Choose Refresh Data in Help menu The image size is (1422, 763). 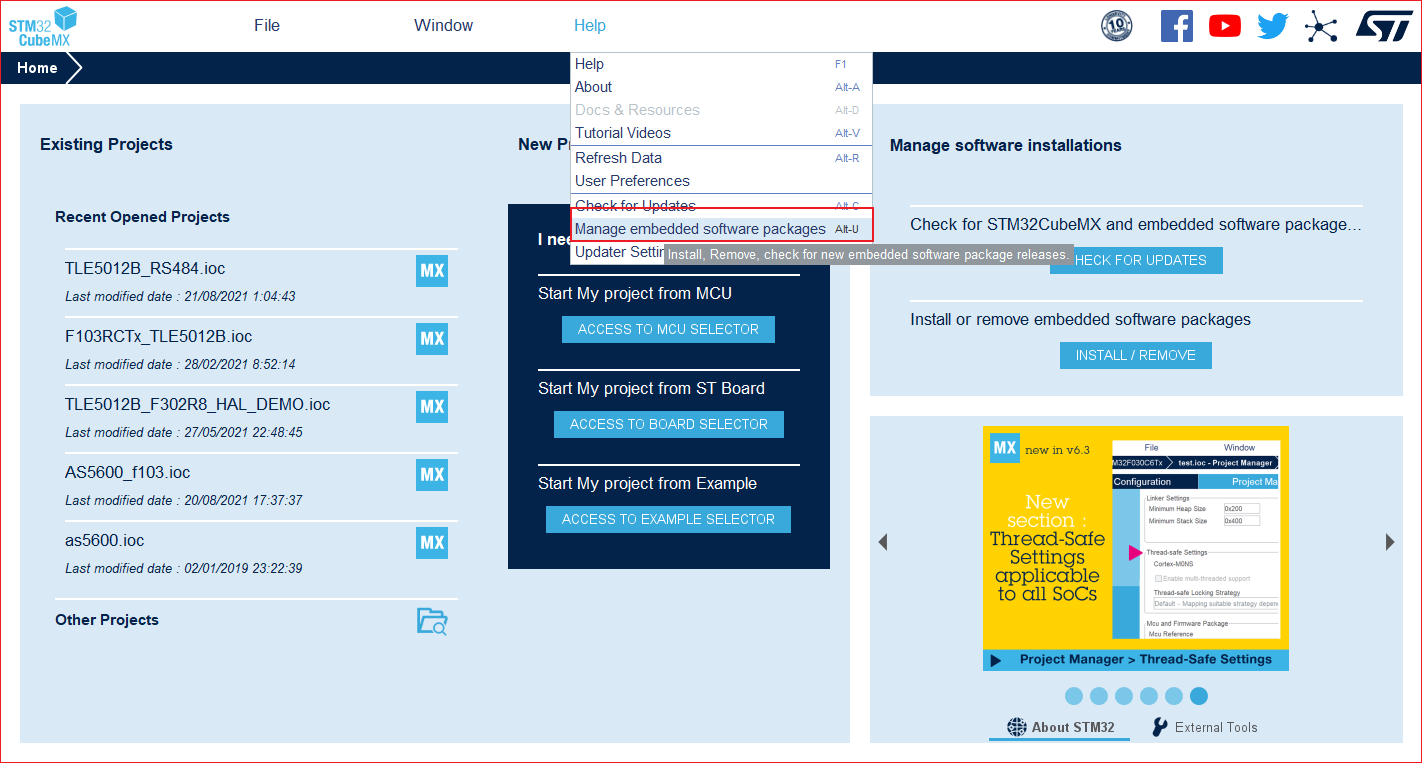[721, 158]
